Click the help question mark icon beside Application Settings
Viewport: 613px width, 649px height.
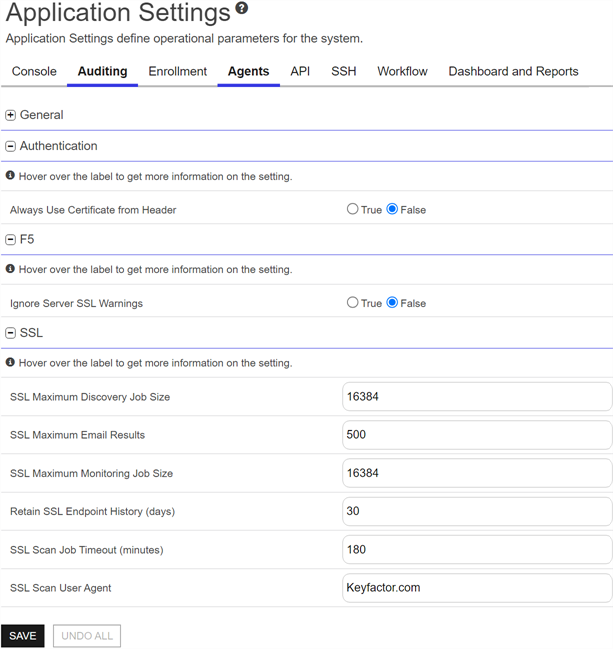pyautogui.click(x=242, y=8)
